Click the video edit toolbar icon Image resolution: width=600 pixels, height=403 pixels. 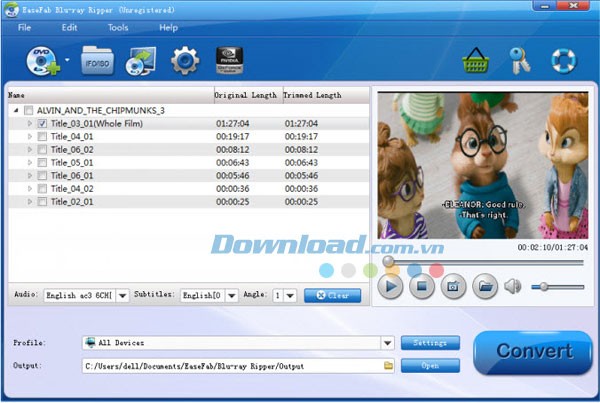(138, 62)
